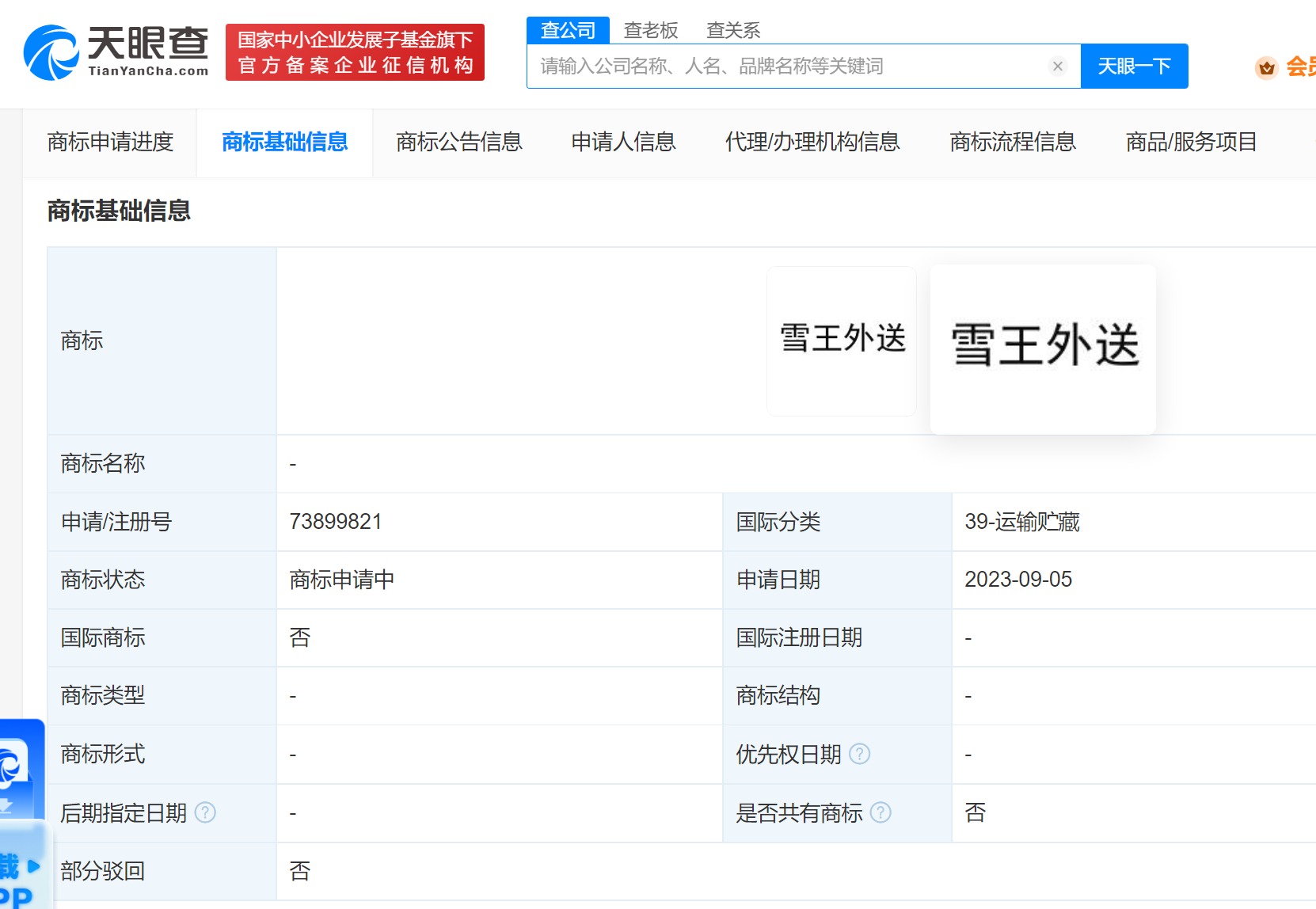Open the help icon next to 后期指定日期
Screen dimensions: 1316x909
(x=205, y=812)
